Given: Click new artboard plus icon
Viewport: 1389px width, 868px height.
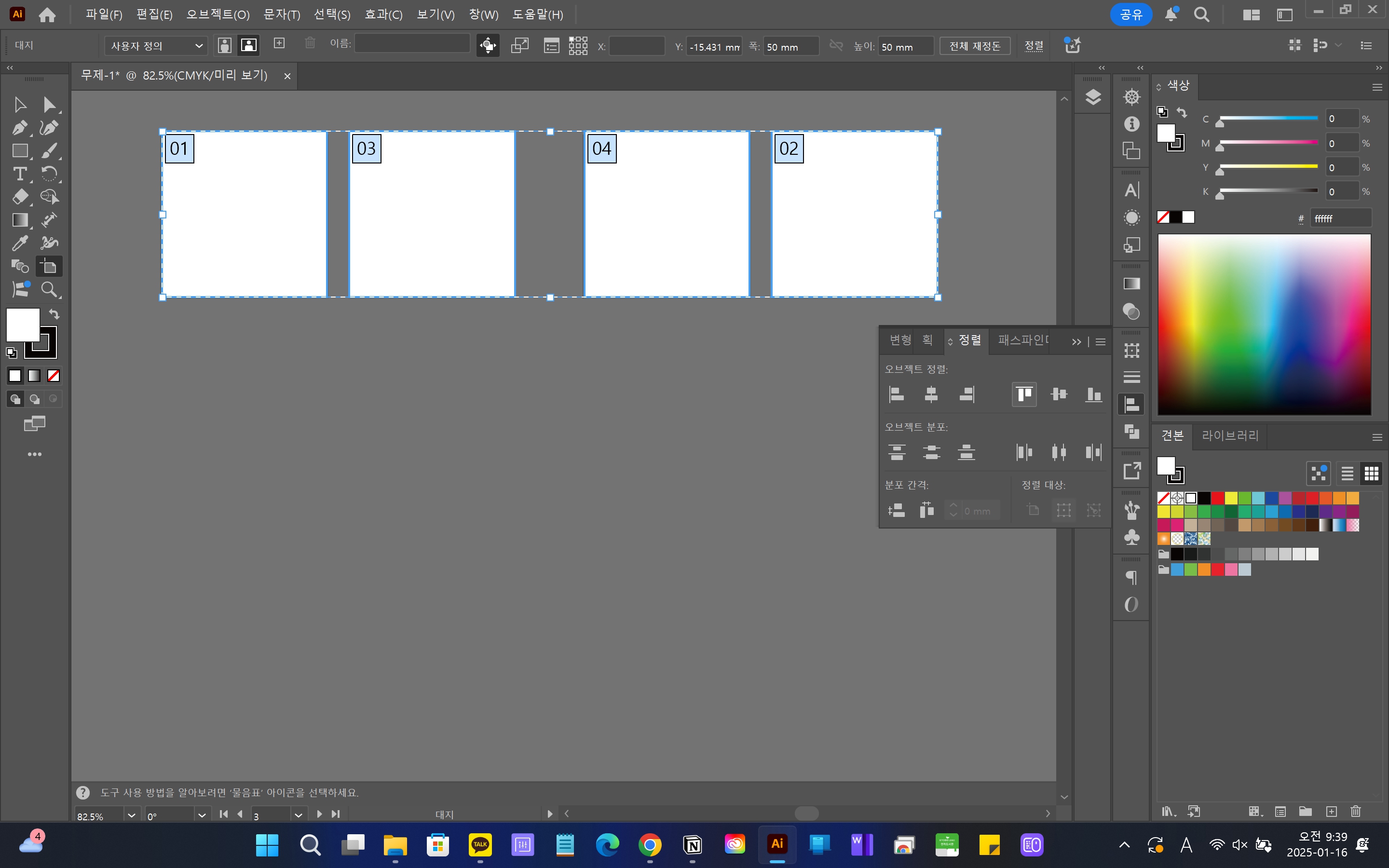Looking at the screenshot, I should (x=280, y=43).
